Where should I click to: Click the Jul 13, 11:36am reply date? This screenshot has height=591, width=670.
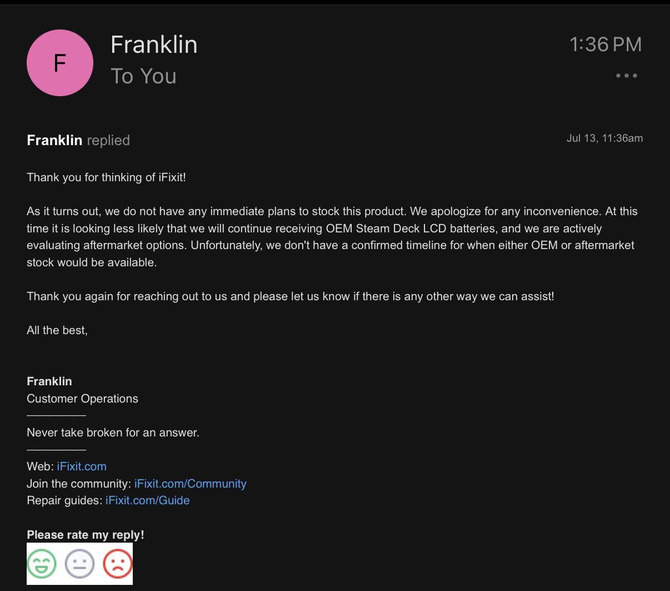point(605,138)
